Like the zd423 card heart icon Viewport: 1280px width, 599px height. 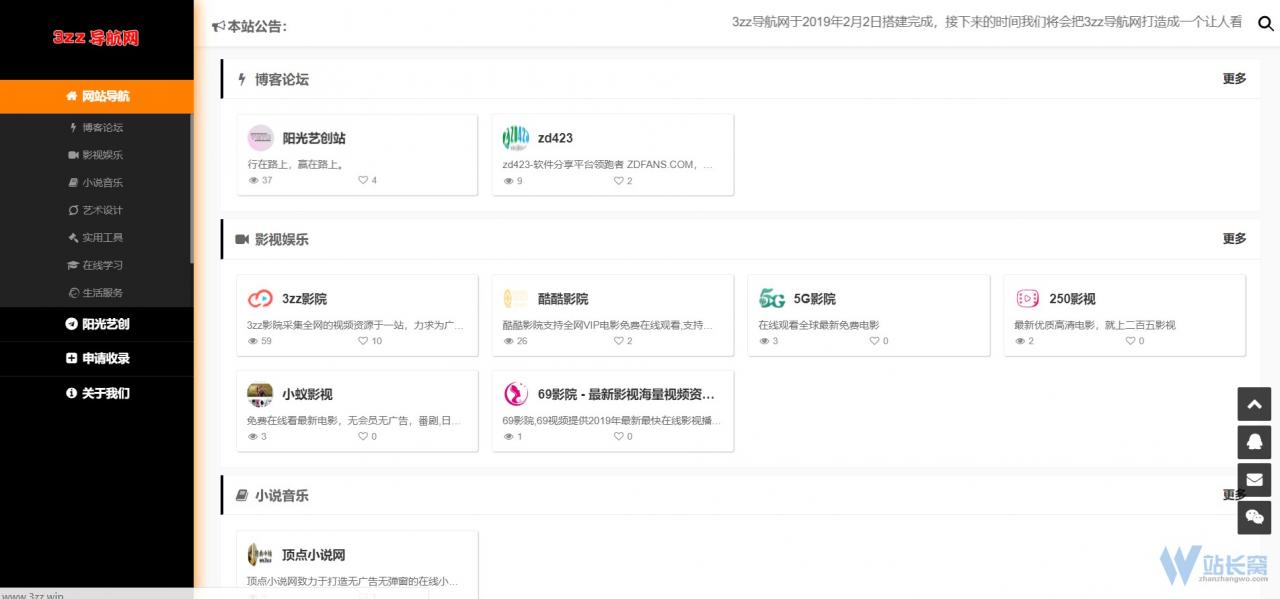coord(618,181)
